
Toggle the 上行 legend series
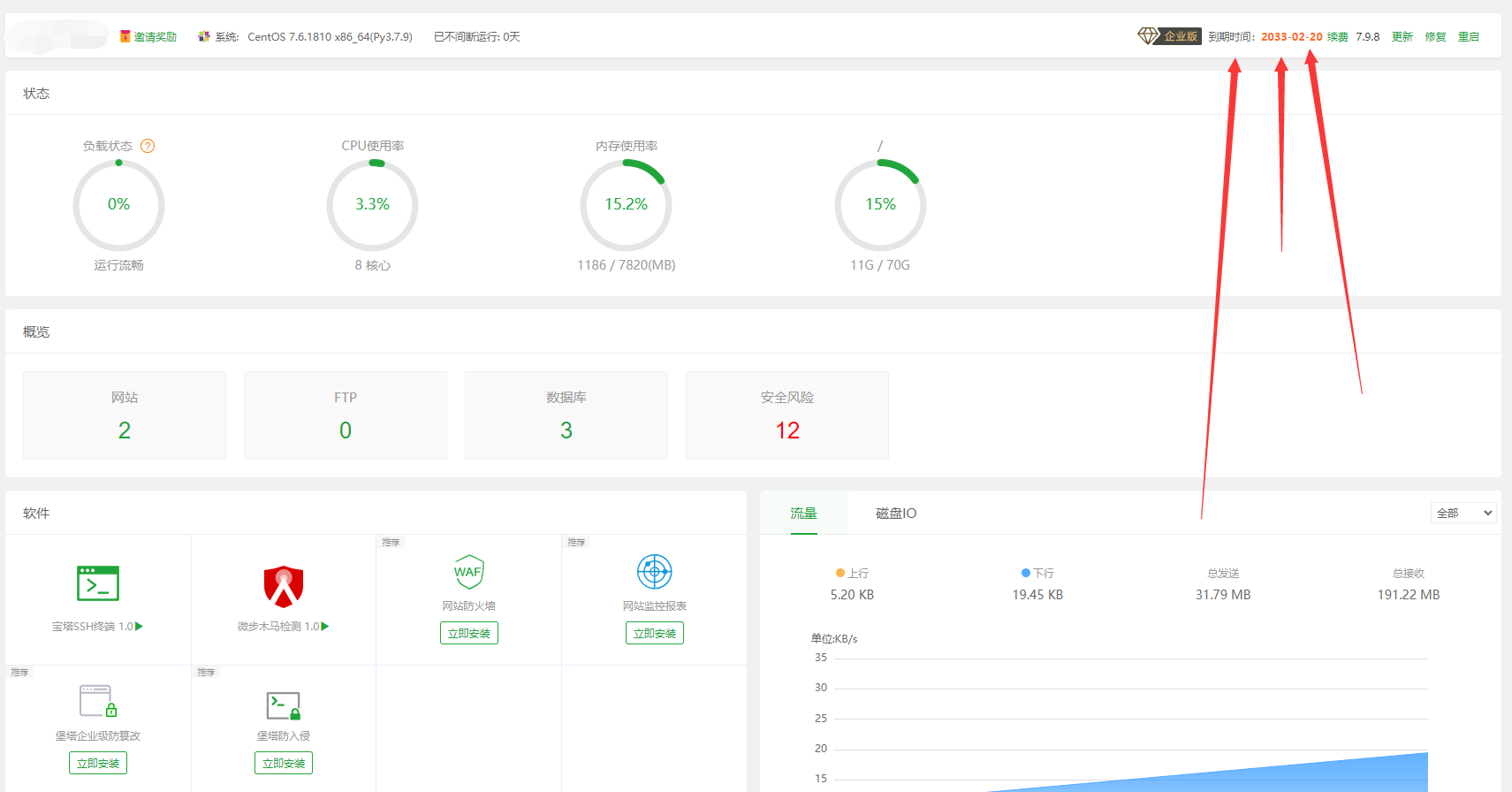(852, 573)
